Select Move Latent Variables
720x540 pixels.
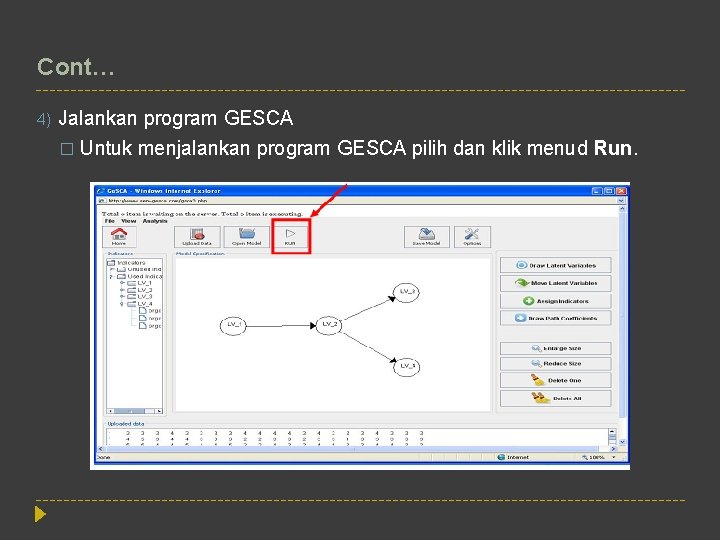556,283
